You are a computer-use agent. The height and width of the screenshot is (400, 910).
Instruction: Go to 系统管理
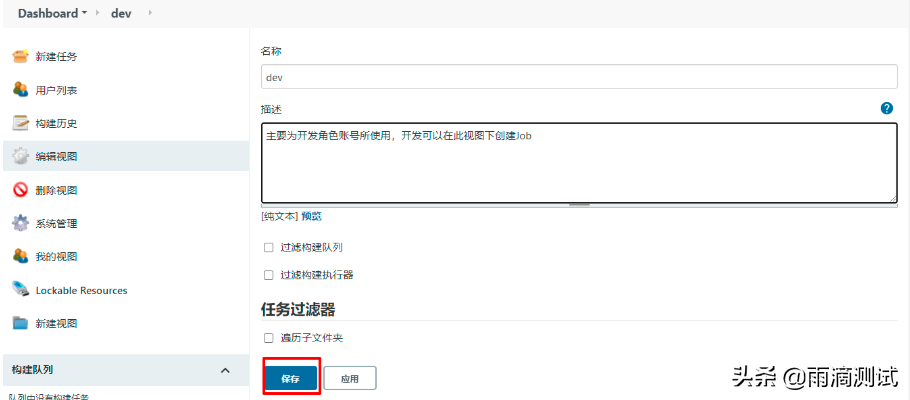point(56,224)
